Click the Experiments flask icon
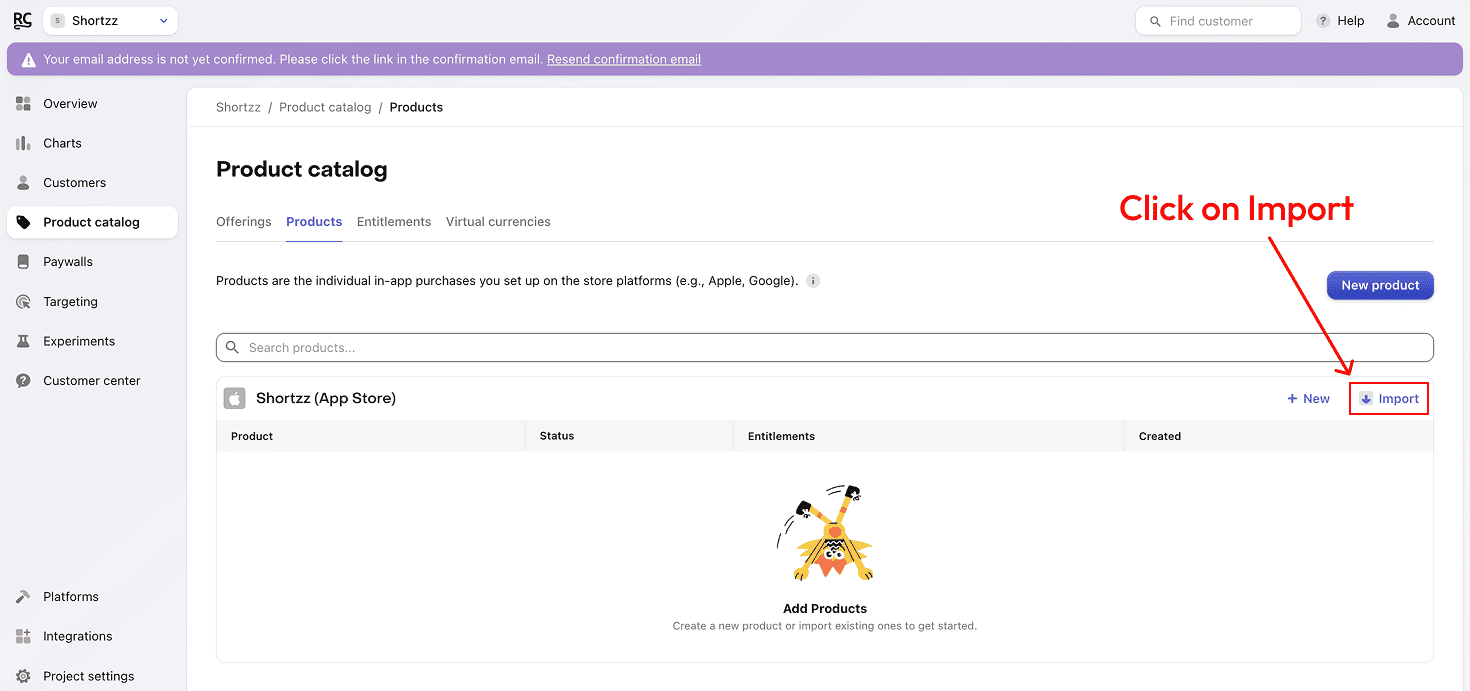Image resolution: width=1470 pixels, height=691 pixels. pos(23,341)
